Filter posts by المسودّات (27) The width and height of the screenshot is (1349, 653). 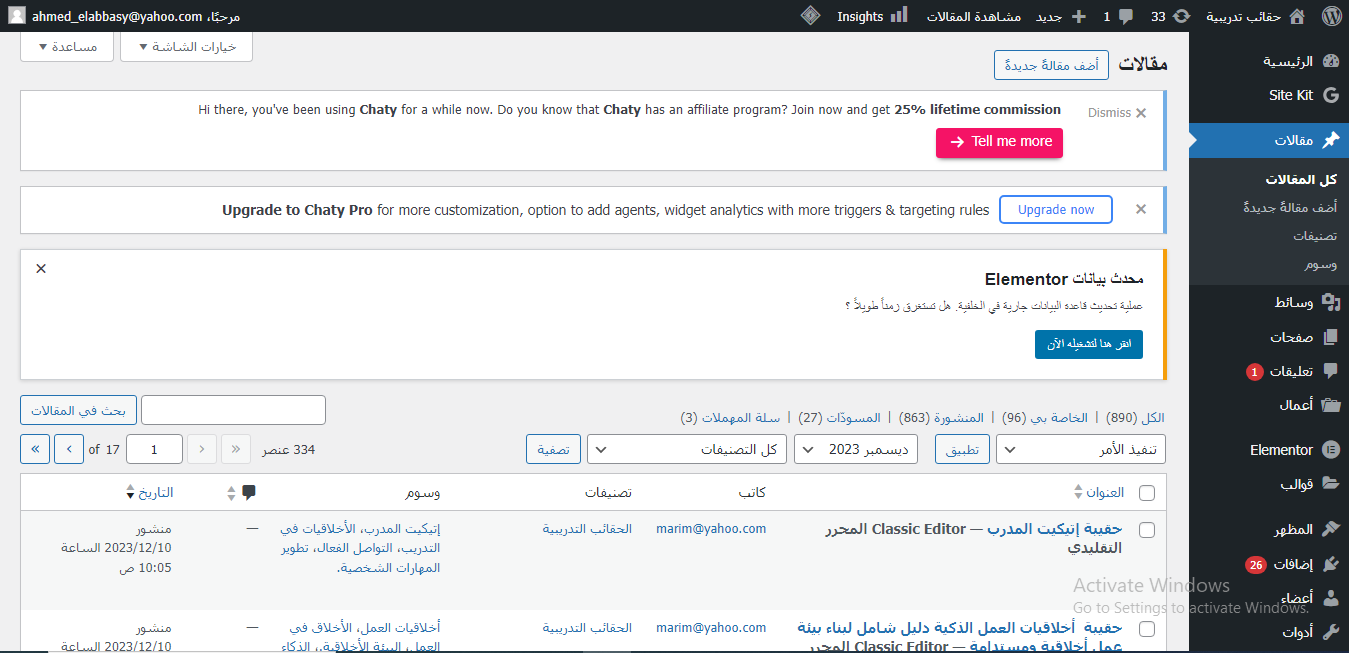point(839,417)
